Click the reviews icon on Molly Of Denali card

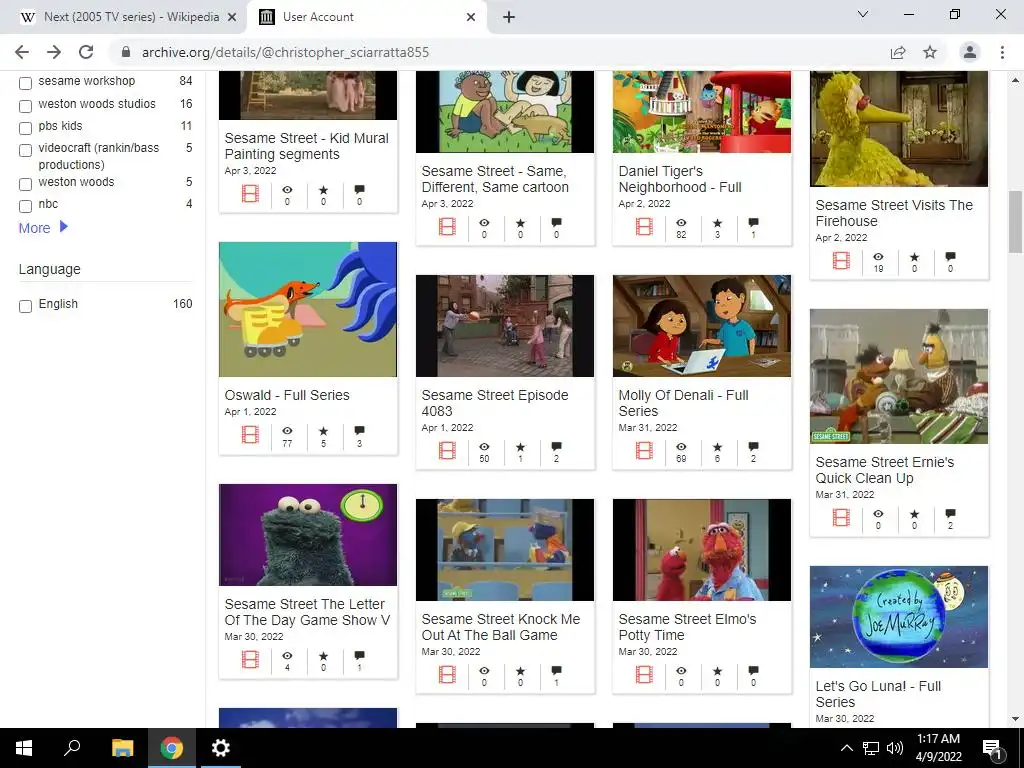pyautogui.click(x=753, y=447)
